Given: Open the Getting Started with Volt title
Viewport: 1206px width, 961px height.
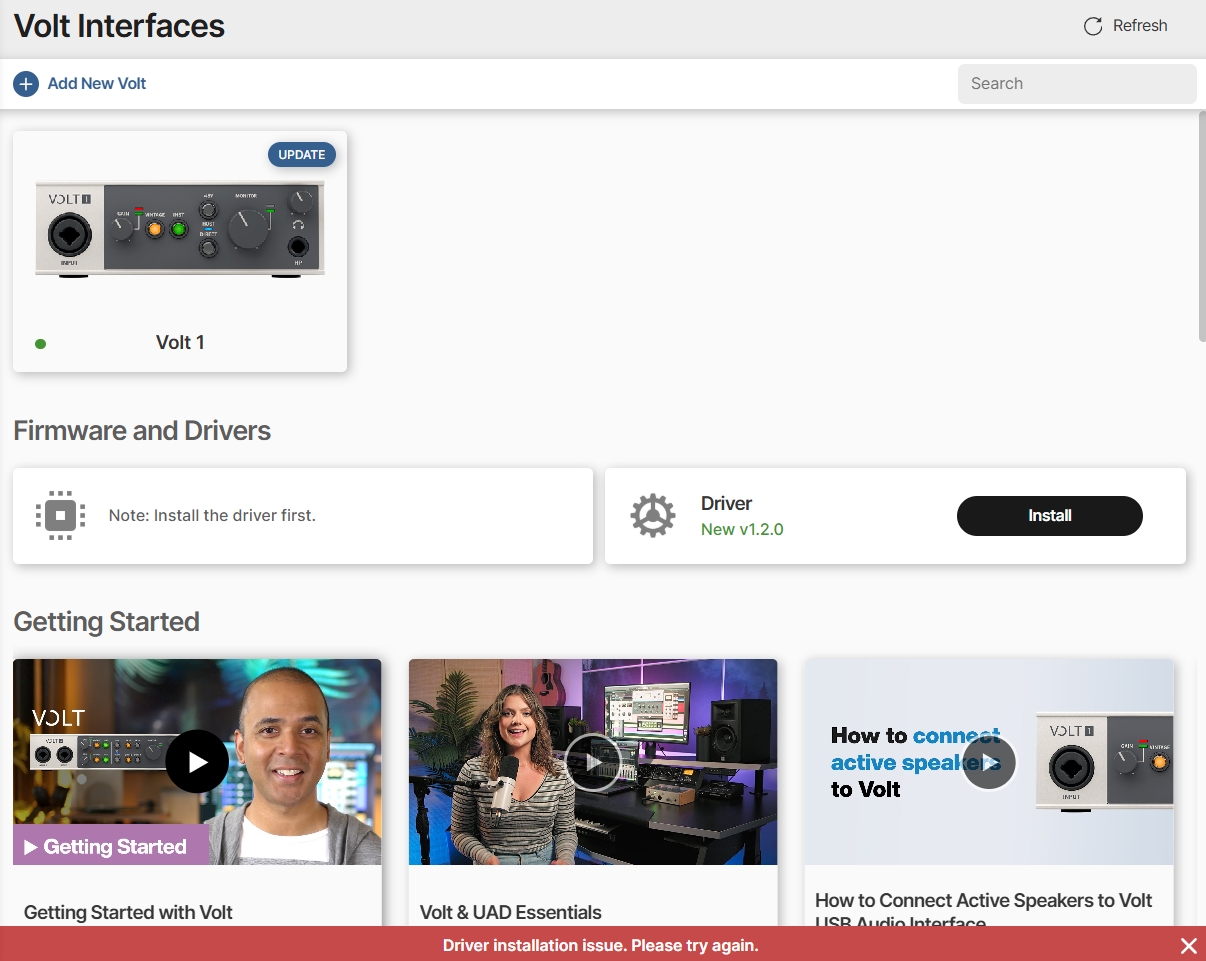Looking at the screenshot, I should point(128,912).
